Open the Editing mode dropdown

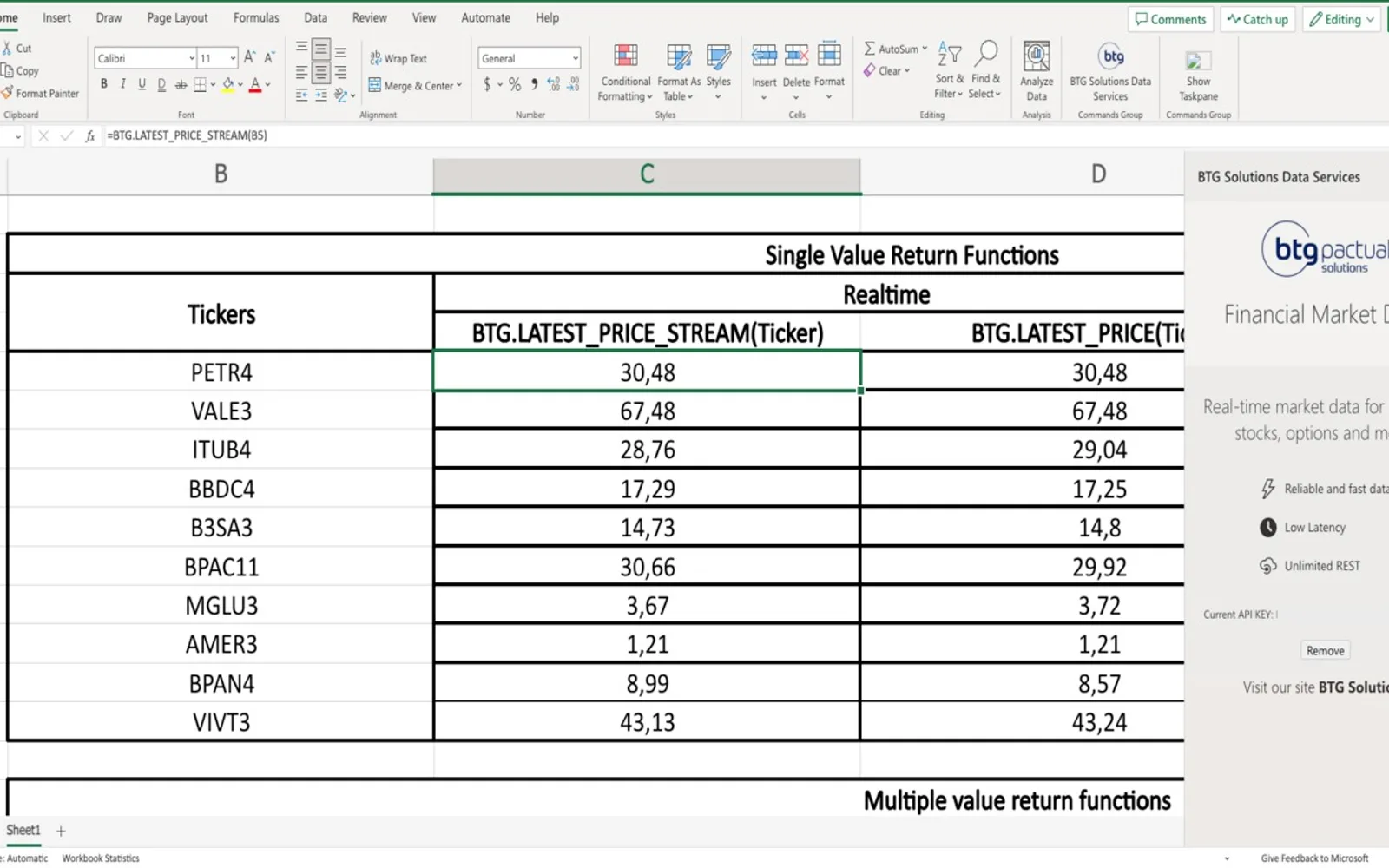point(1341,19)
